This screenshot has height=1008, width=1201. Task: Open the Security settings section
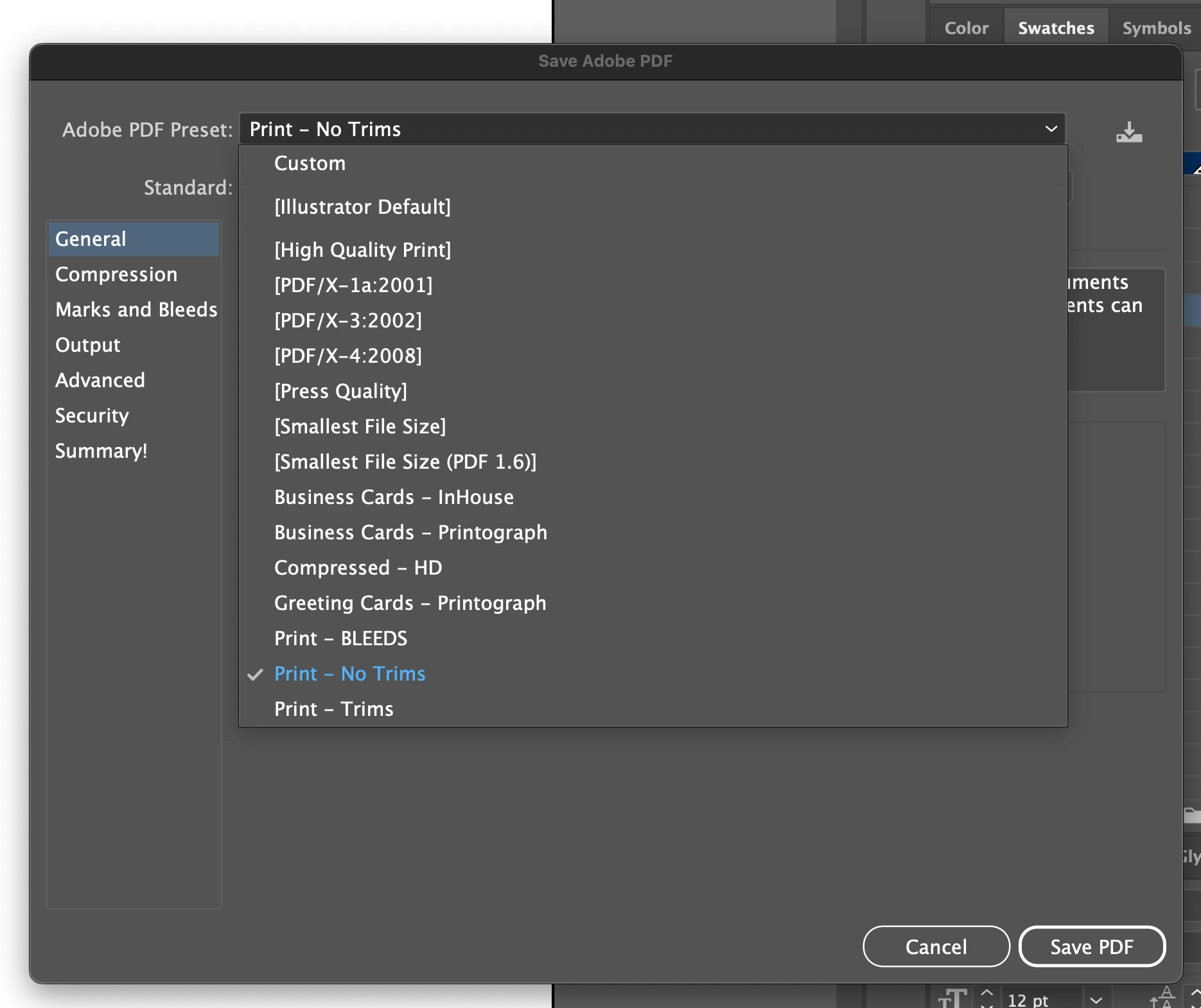(x=134, y=415)
